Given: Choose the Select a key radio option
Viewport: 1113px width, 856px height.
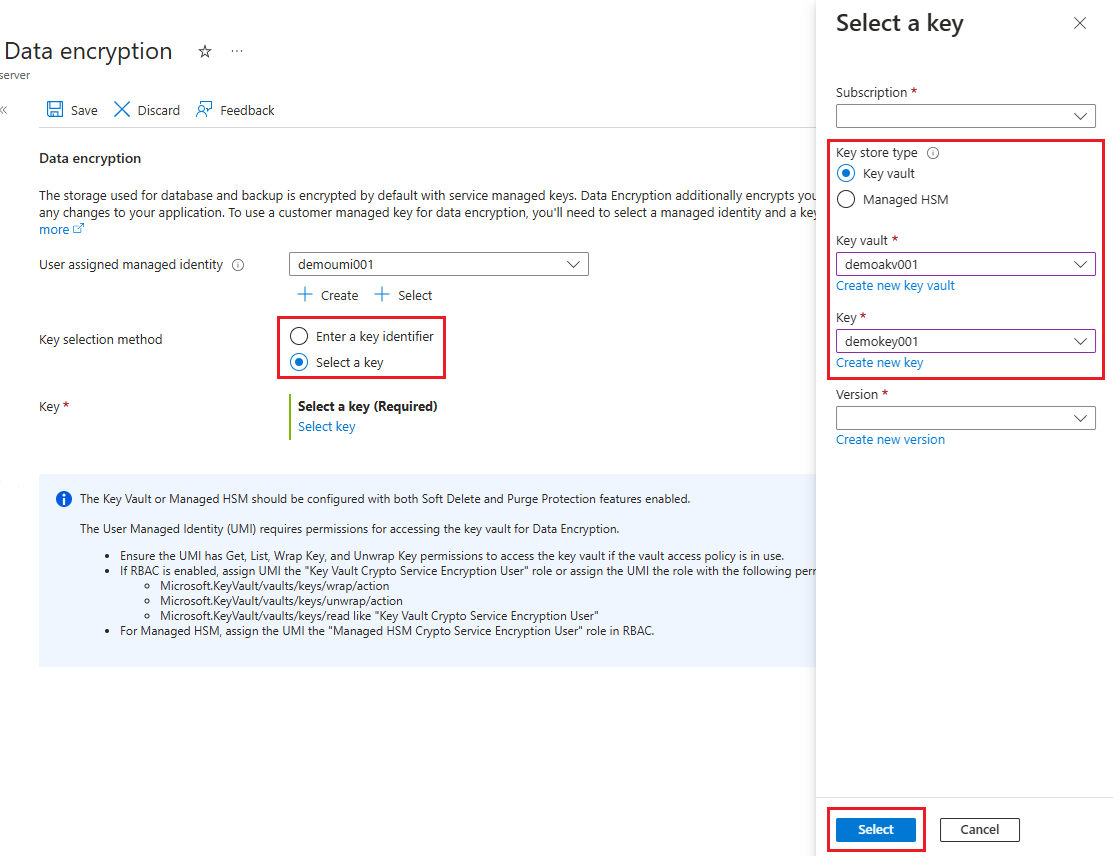Looking at the screenshot, I should (x=299, y=363).
